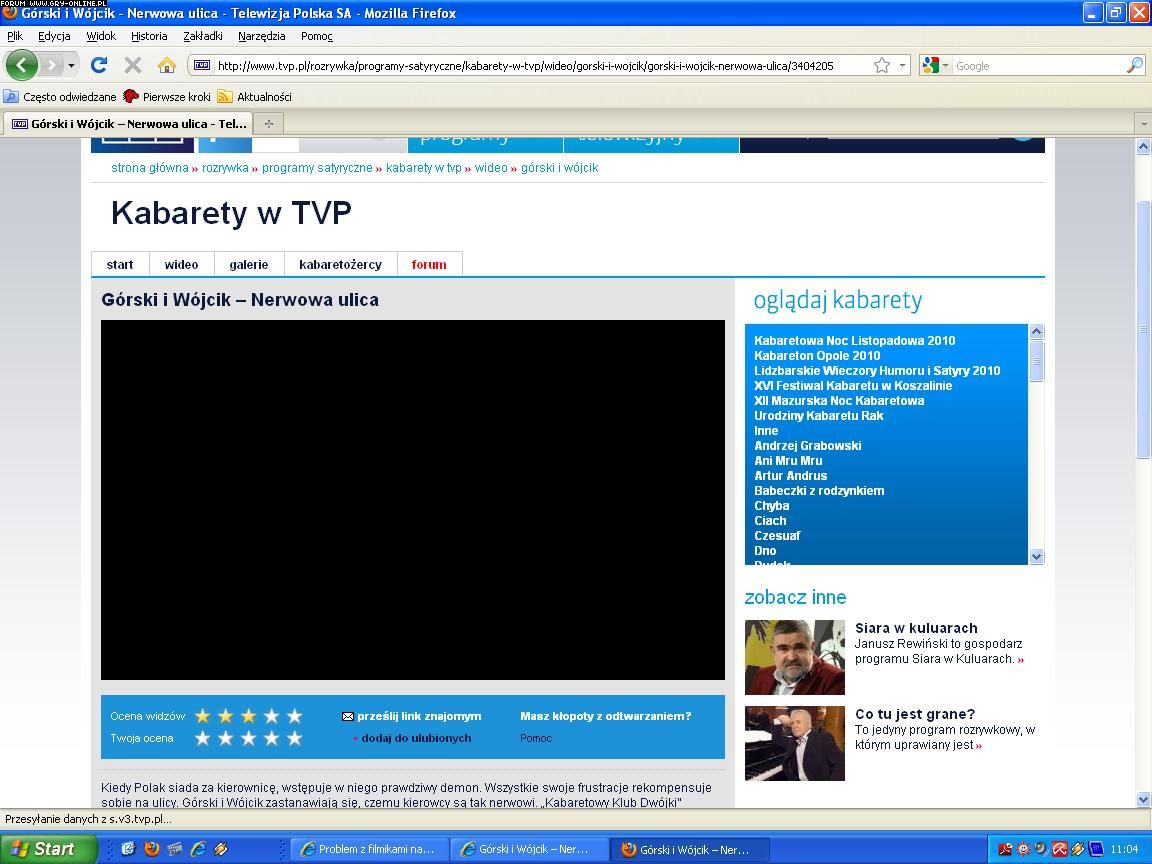Bookmark this page with the star icon
1152x864 pixels.
tap(882, 65)
